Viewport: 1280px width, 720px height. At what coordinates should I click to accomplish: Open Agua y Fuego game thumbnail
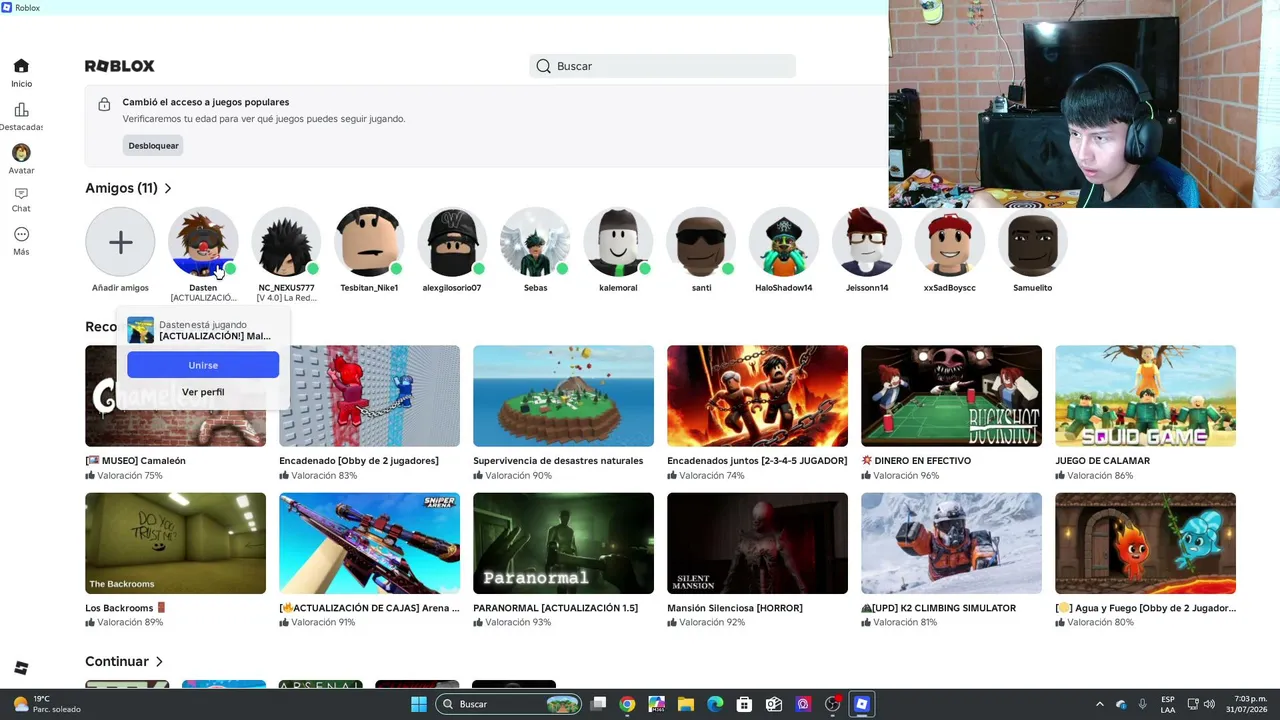(x=1145, y=543)
